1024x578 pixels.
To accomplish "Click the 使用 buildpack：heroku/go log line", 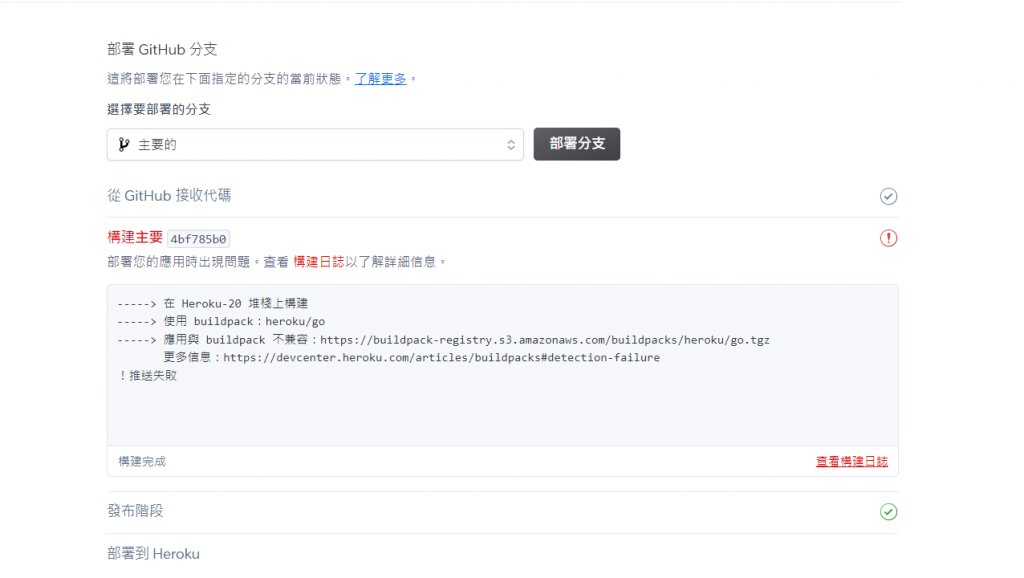I will [x=221, y=321].
